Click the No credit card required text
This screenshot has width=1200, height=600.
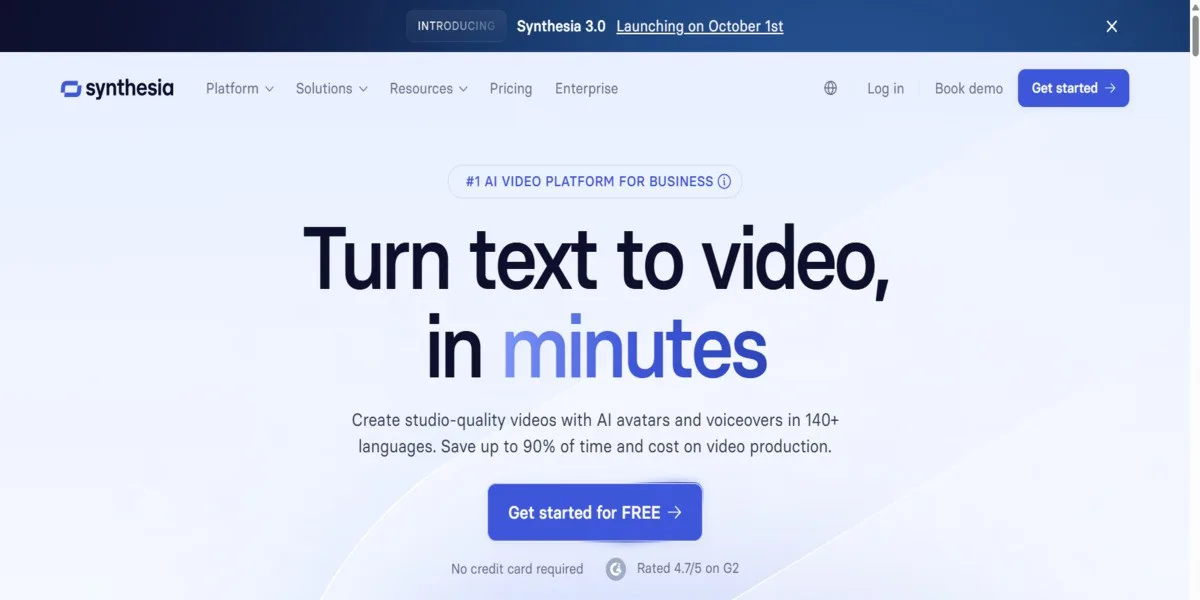[x=517, y=569]
